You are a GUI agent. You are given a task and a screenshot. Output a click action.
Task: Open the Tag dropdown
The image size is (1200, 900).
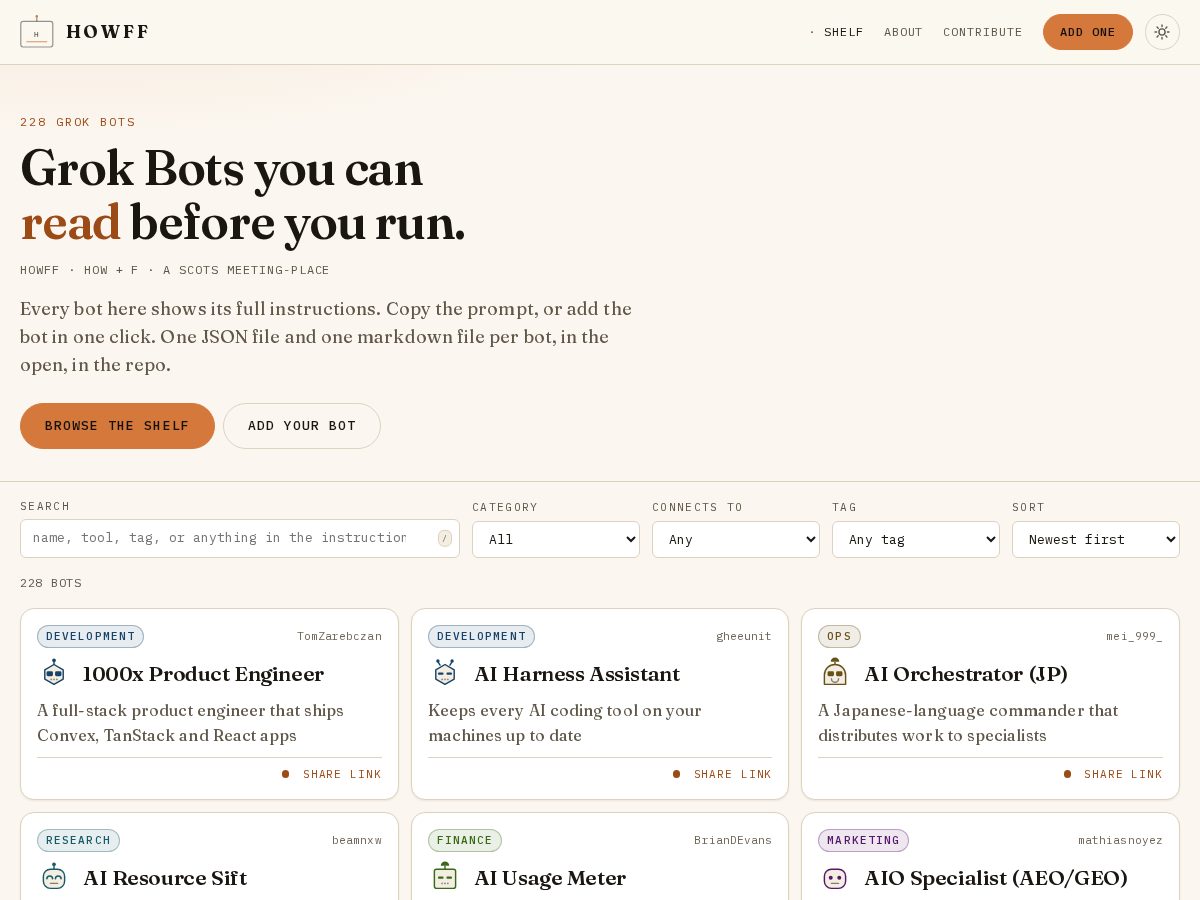click(916, 539)
